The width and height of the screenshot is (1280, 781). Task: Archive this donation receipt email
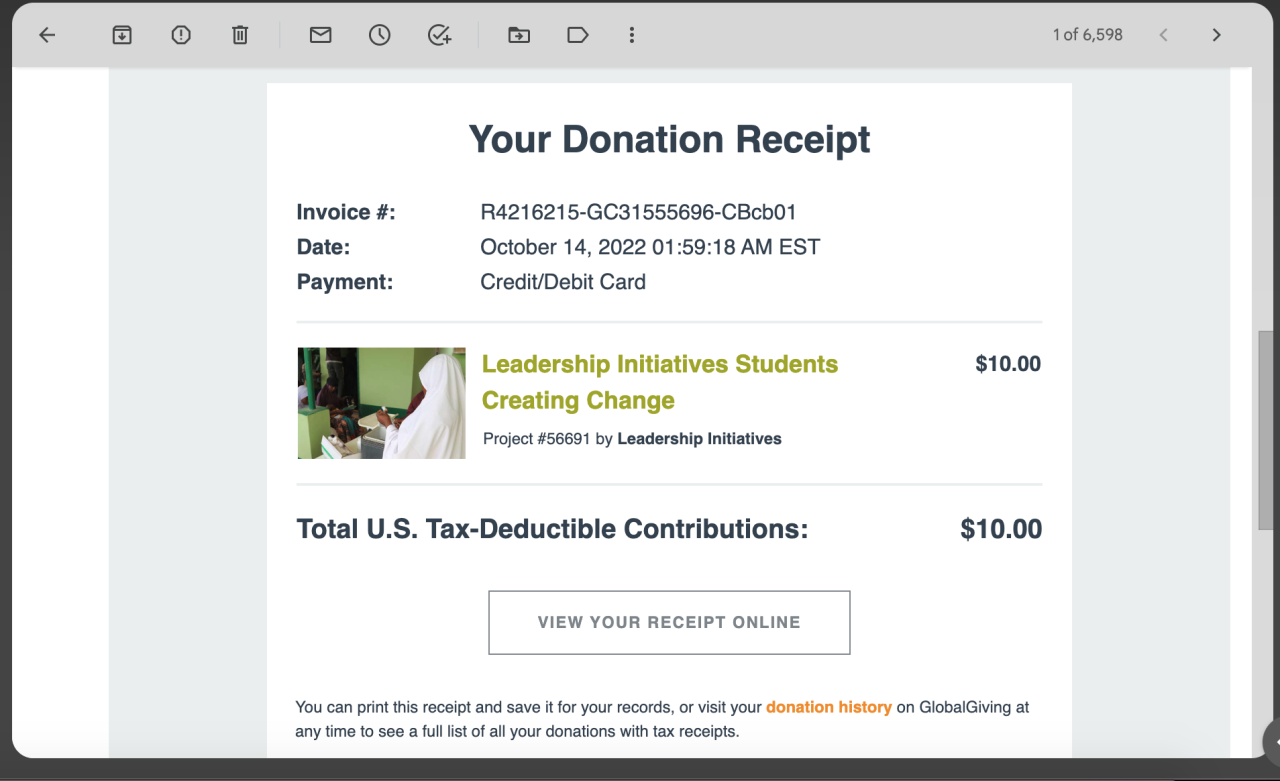point(122,35)
